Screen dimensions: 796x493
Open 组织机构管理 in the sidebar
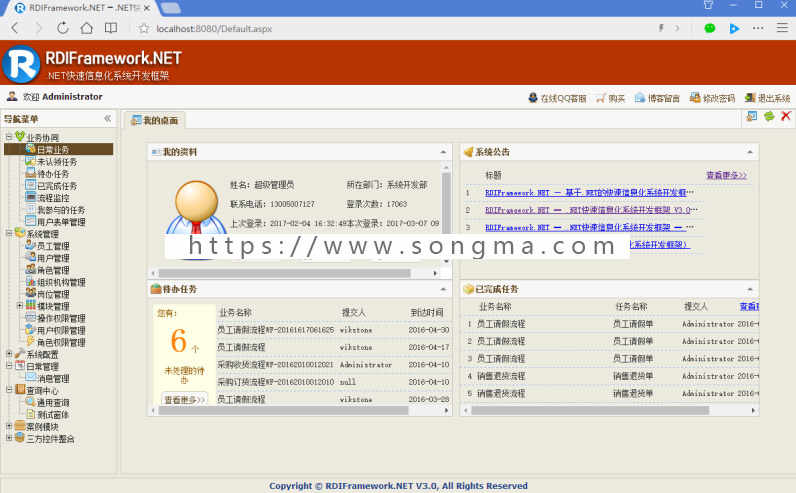point(61,282)
